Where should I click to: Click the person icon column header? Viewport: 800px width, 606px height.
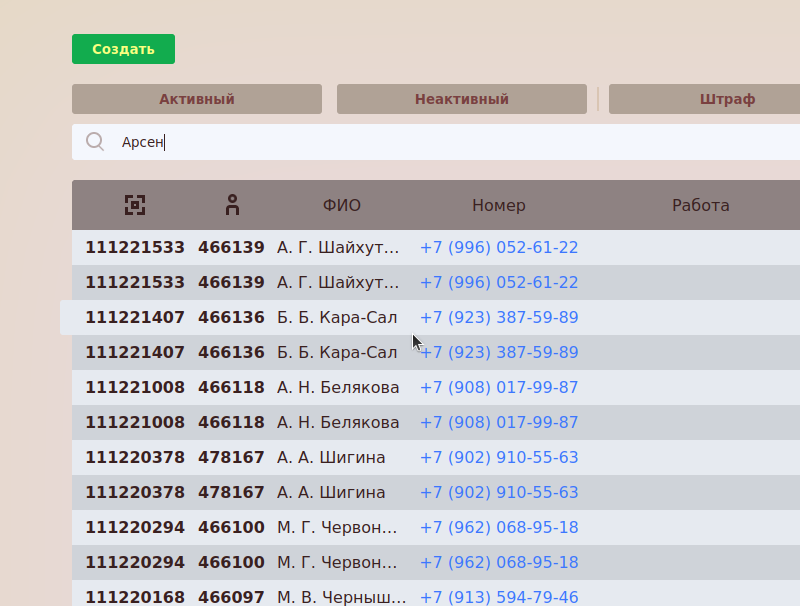(232, 205)
